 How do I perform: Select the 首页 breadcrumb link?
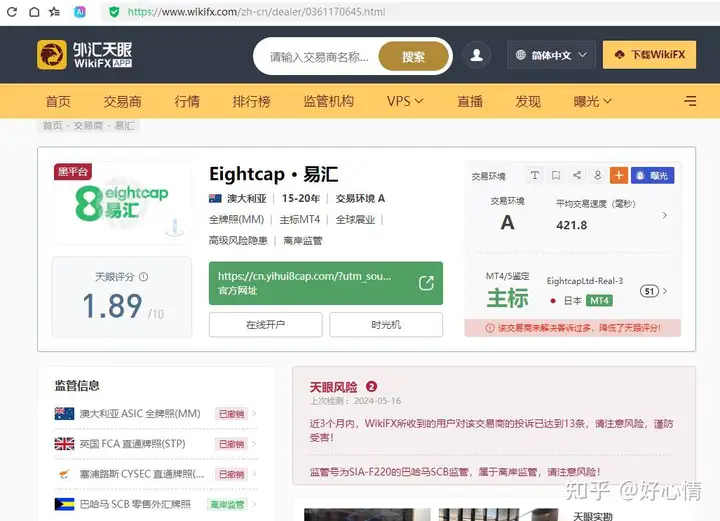(52, 126)
